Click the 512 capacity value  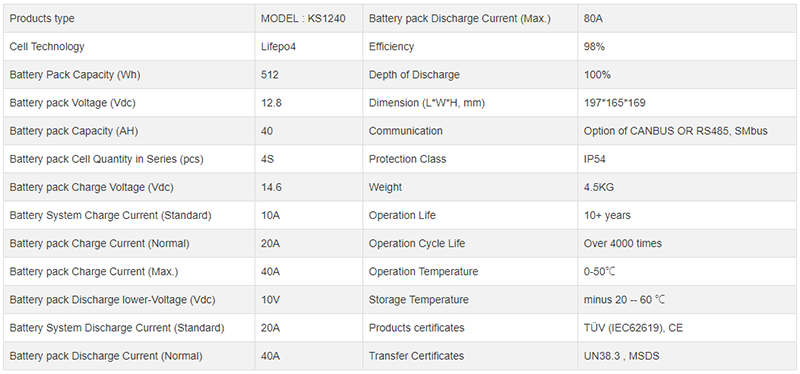[269, 74]
